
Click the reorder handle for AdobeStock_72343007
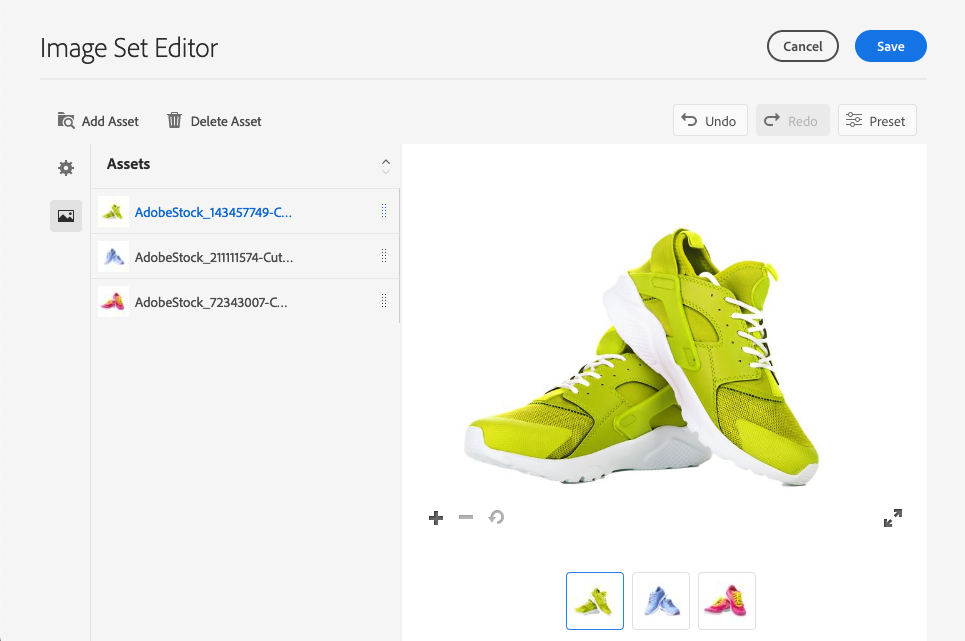(x=384, y=301)
